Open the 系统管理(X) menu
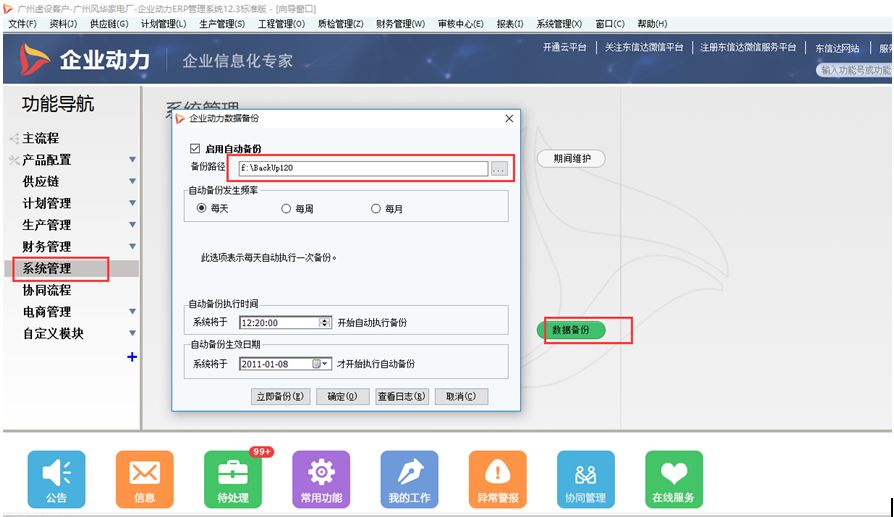Screen dimensions: 894x517 coord(559,23)
